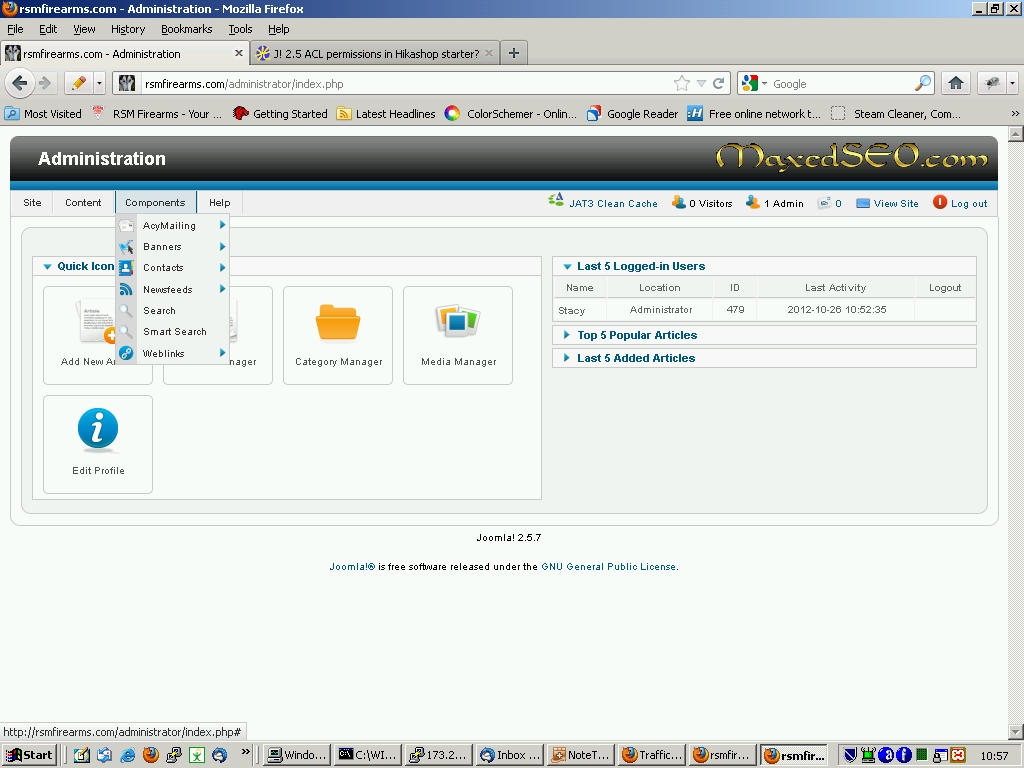Open the Edit Profile info icon
Image resolution: width=1024 pixels, height=768 pixels.
tap(98, 430)
